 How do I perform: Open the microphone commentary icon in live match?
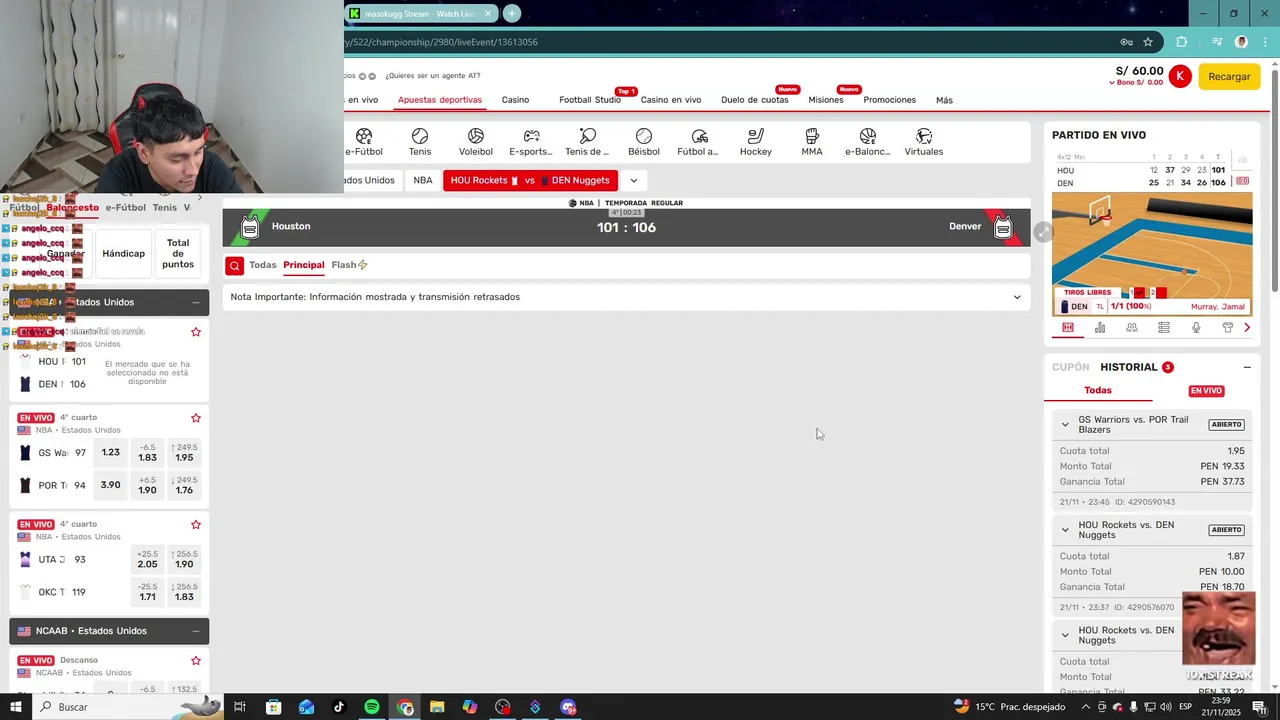(1196, 327)
